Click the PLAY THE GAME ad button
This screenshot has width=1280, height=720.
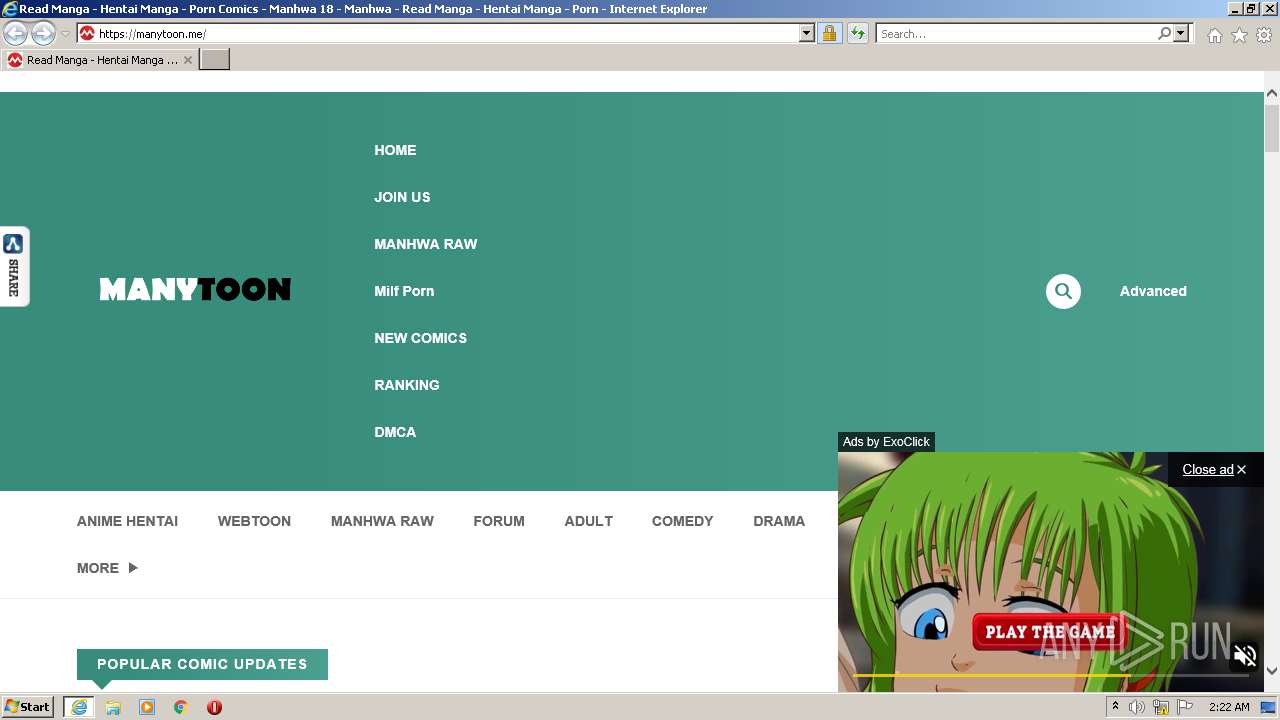click(1050, 632)
